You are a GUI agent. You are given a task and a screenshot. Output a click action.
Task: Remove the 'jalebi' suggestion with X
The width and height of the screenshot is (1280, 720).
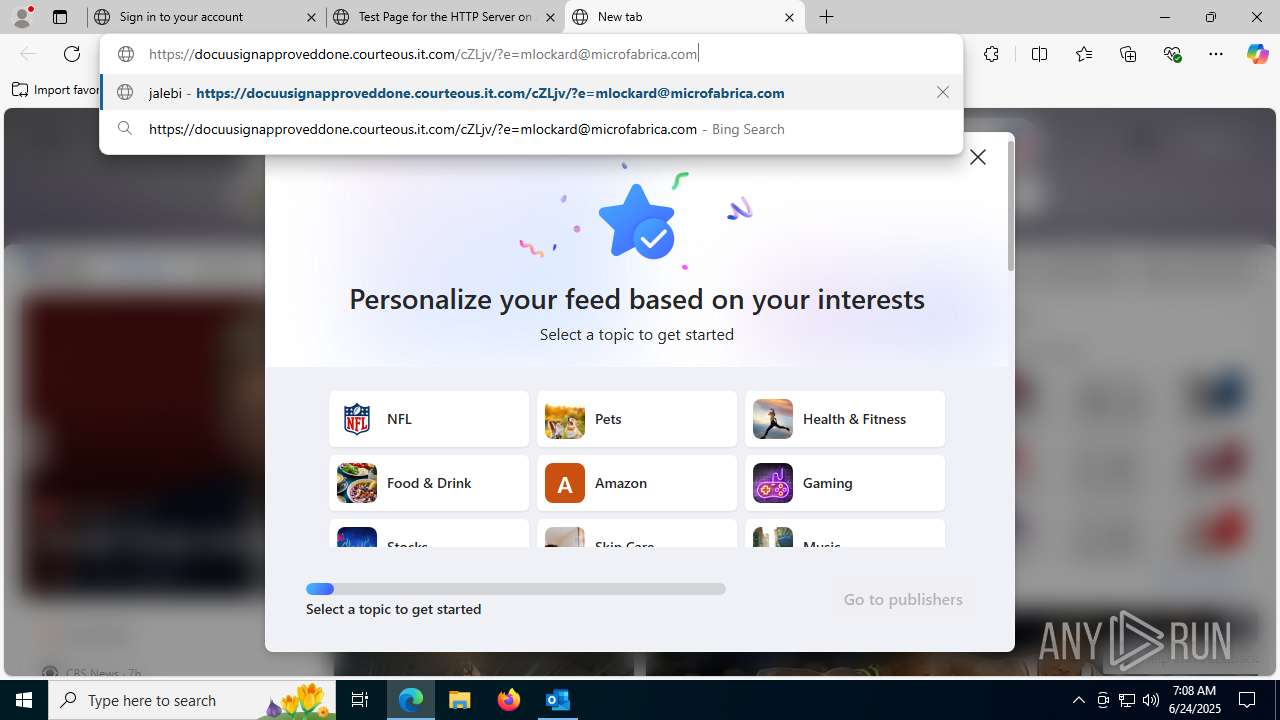click(943, 92)
